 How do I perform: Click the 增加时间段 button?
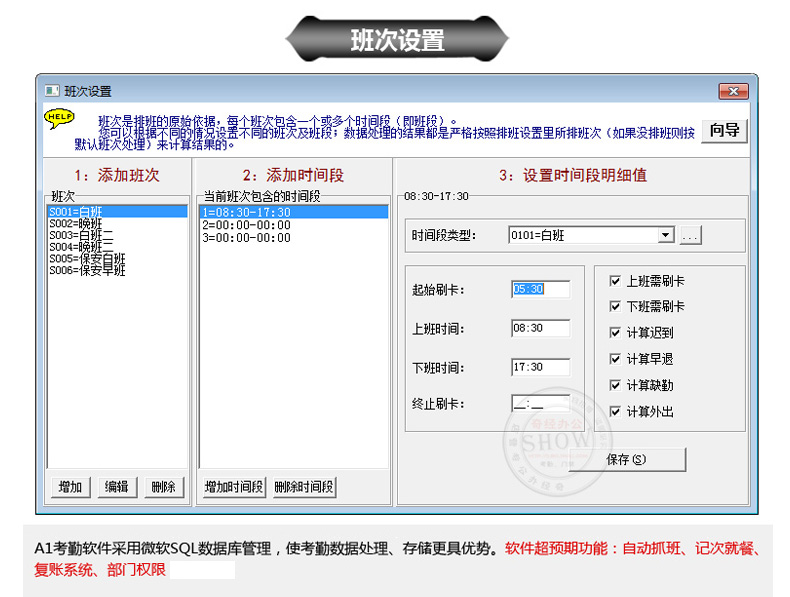[234, 487]
